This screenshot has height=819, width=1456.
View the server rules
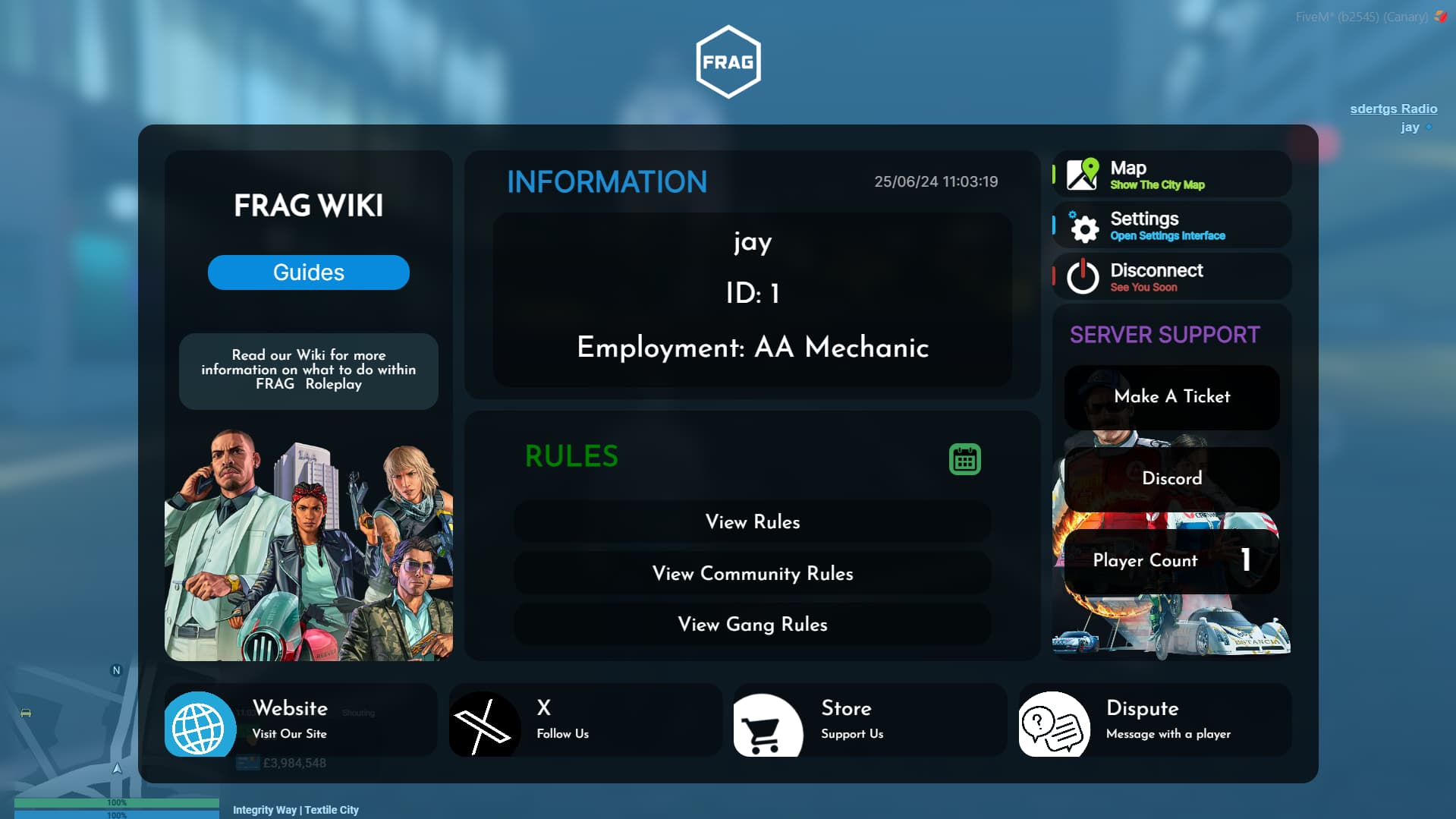tap(753, 521)
